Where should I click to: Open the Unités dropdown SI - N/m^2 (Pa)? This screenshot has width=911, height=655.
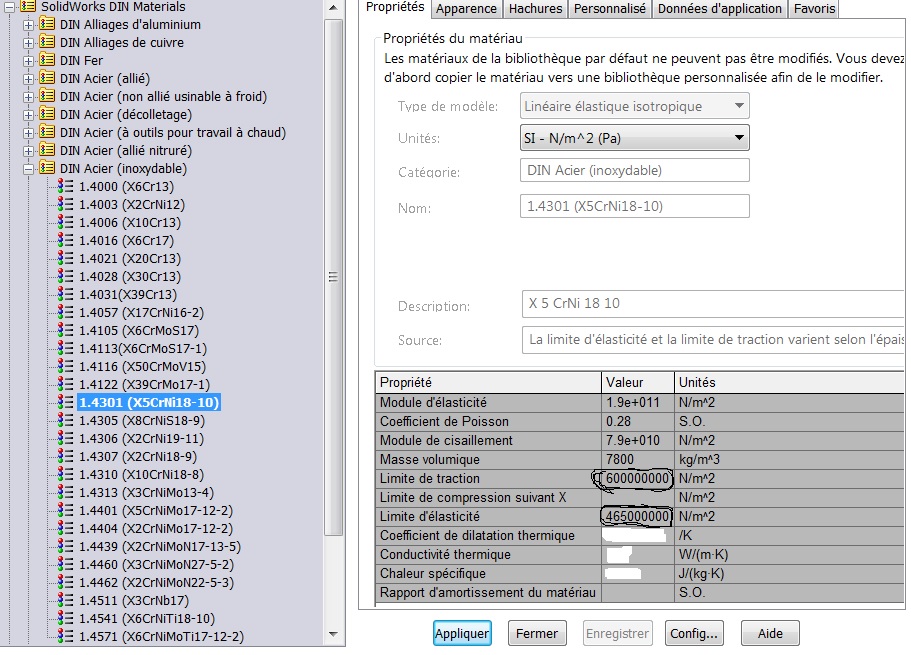point(634,138)
